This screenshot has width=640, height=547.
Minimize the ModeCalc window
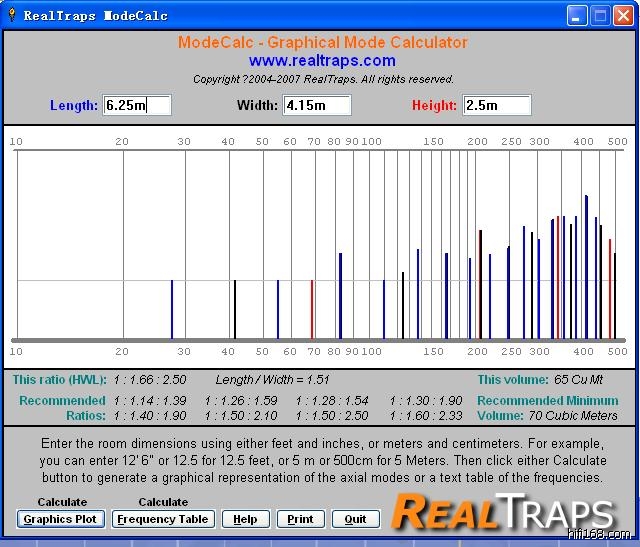pos(577,15)
